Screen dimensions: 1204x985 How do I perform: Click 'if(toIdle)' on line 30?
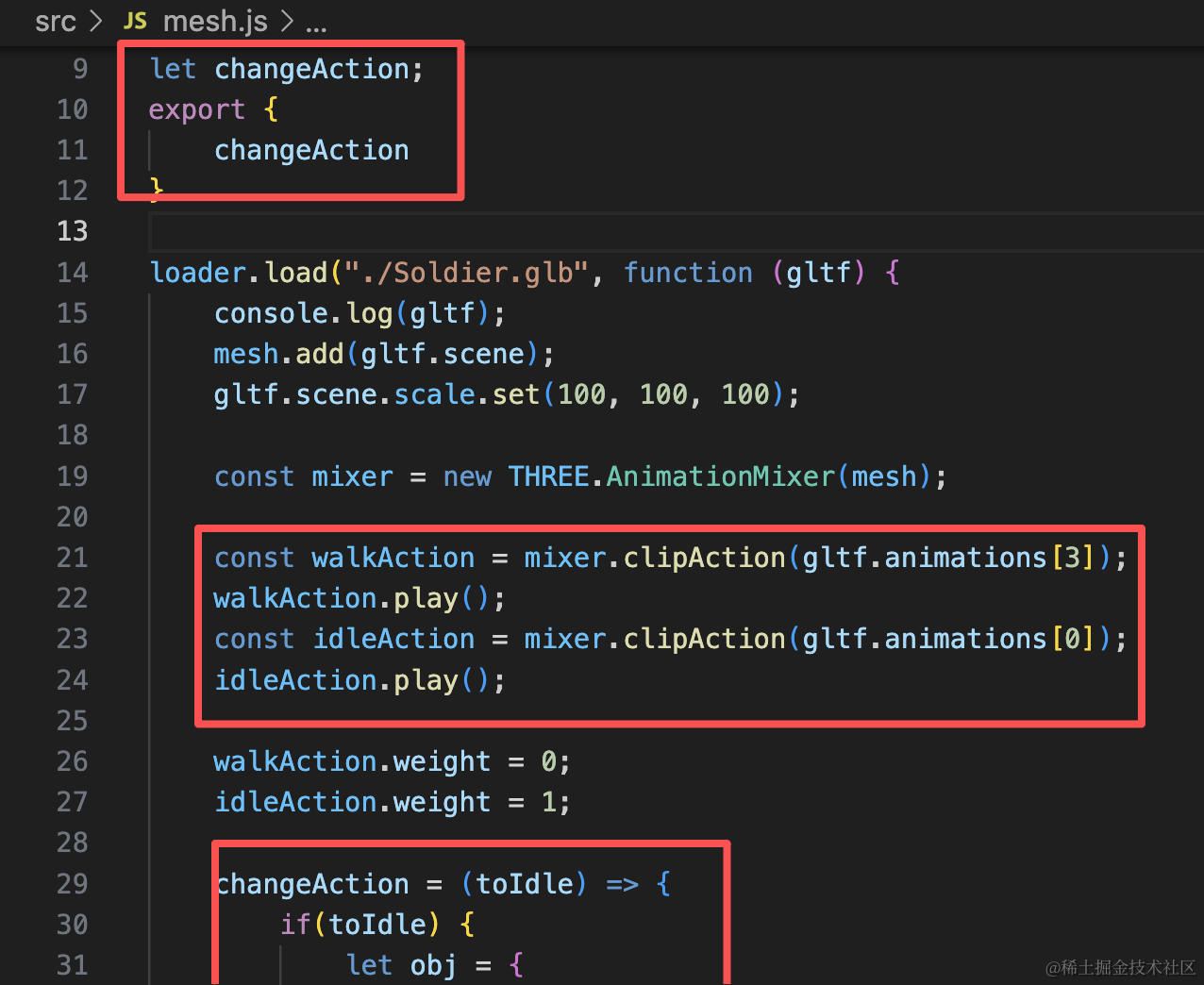click(x=360, y=925)
